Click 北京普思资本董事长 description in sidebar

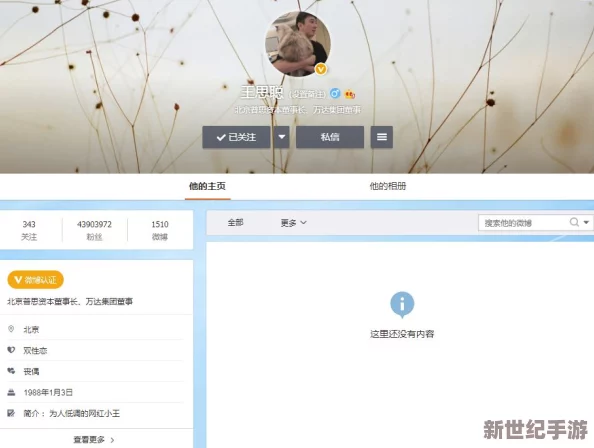pos(70,301)
